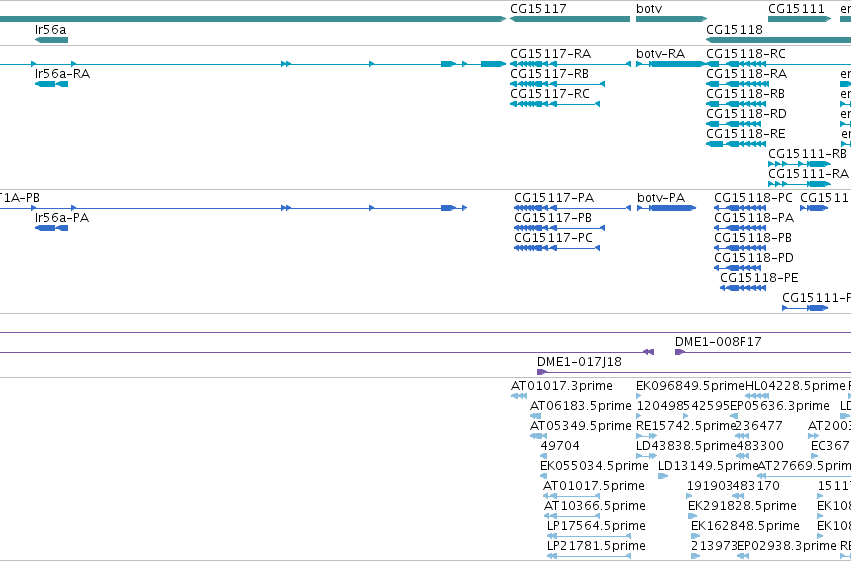Screen dimensions: 851x561
Task: Select EST LP17564.5prime
Action: [x=596, y=526]
